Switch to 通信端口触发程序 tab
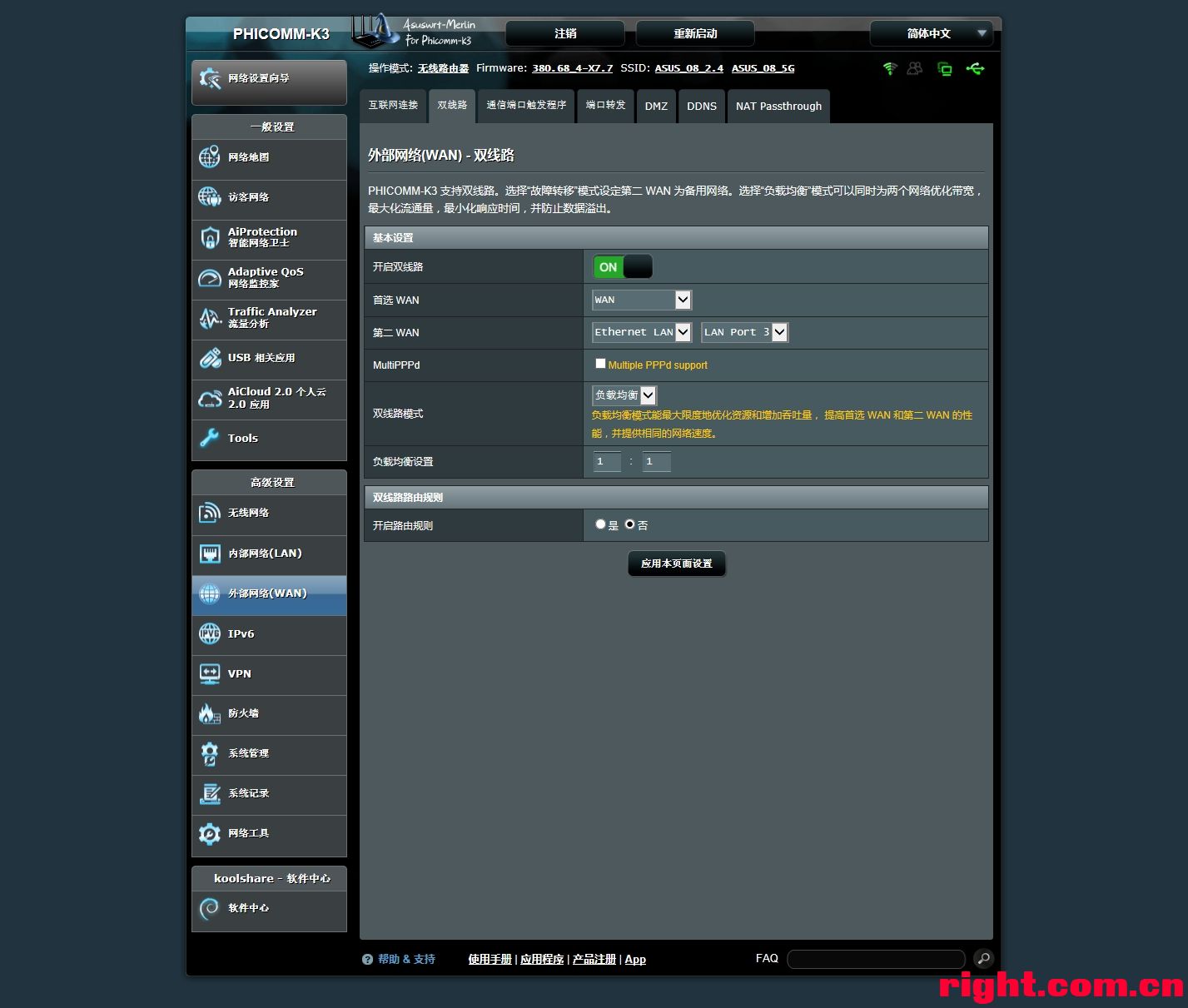This screenshot has height=1008, width=1188. pyautogui.click(x=526, y=106)
